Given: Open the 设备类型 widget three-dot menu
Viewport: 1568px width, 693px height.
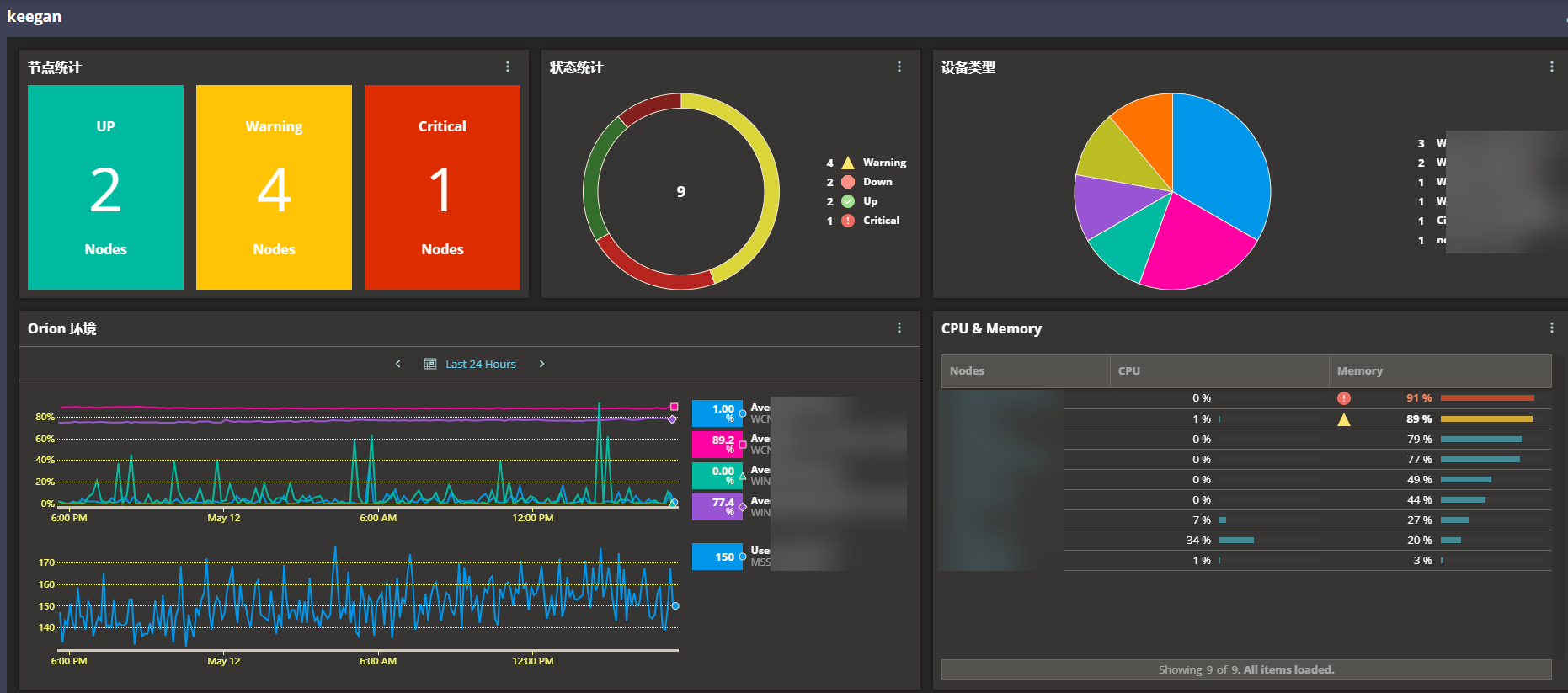Looking at the screenshot, I should coord(1552,67).
